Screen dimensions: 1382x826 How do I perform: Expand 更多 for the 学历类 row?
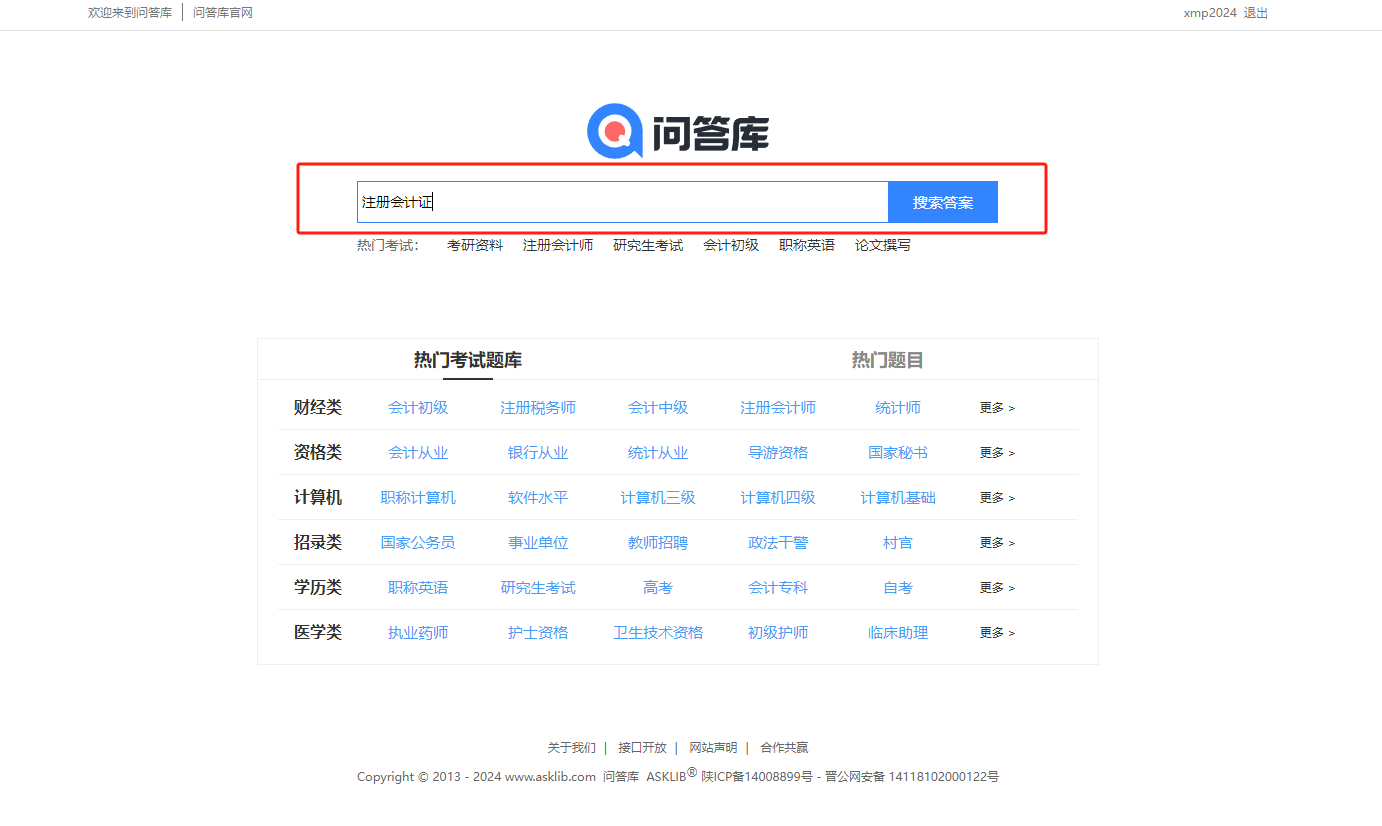pyautogui.click(x=997, y=588)
